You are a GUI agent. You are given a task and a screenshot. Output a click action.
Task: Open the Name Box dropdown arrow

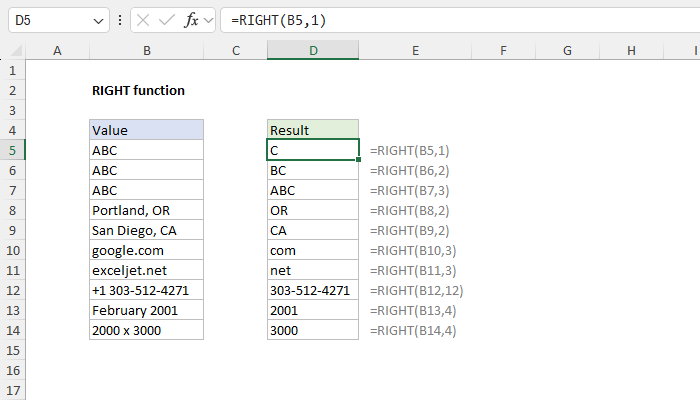98,21
